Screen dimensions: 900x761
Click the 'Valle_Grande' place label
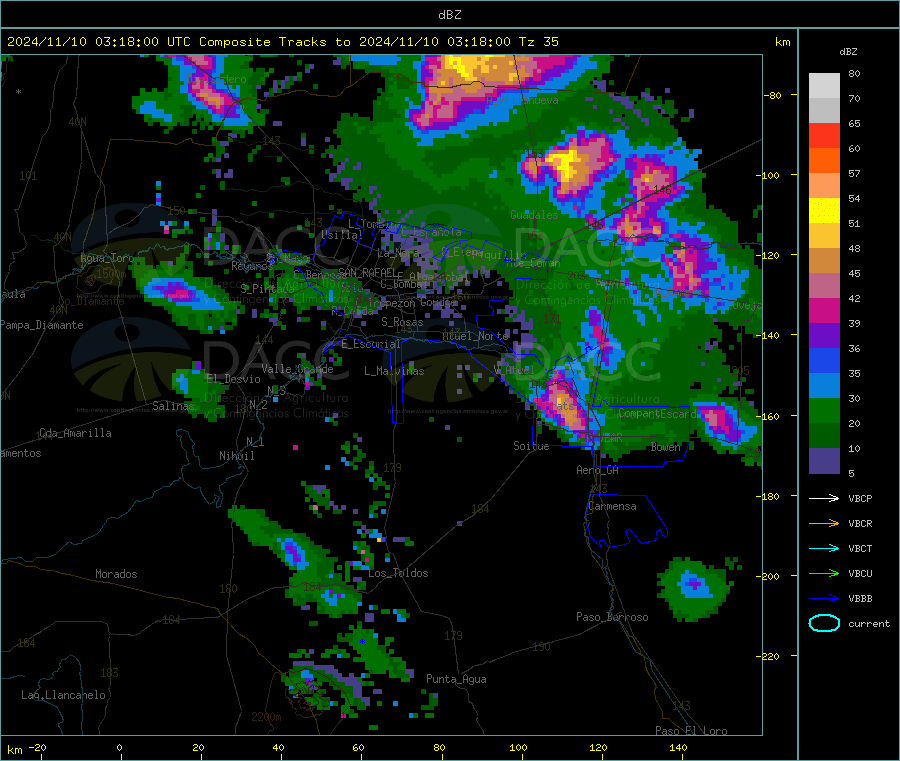[297, 368]
